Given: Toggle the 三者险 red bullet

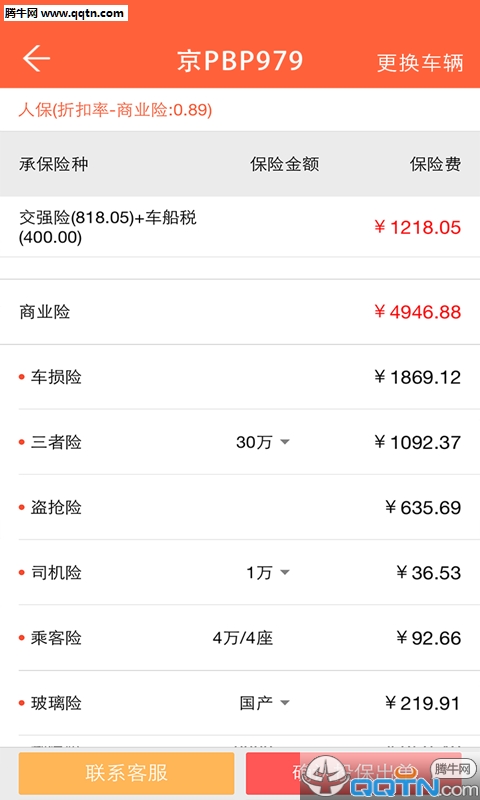Looking at the screenshot, I should point(21,442).
